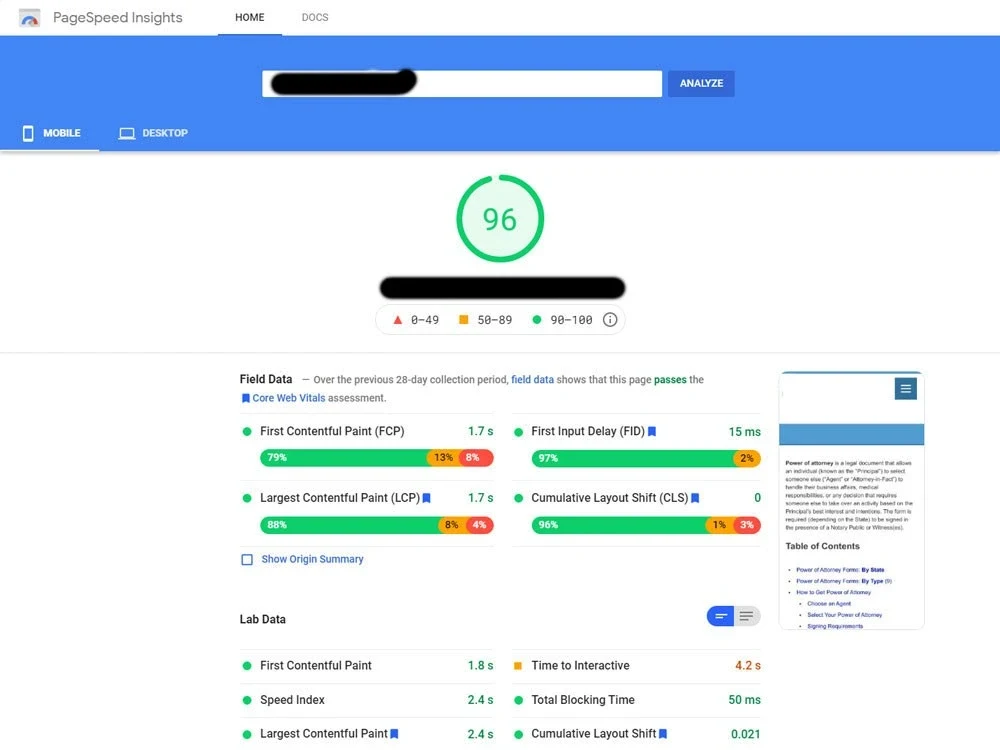
Task: Click the Field Data heading
Action: (x=266, y=379)
